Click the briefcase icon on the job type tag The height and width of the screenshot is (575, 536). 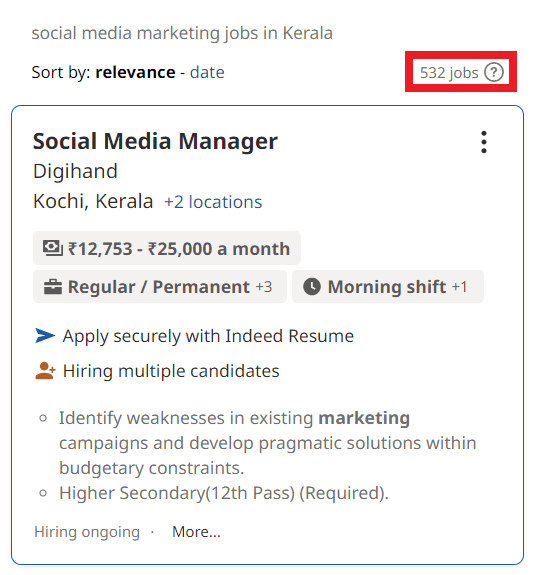pyautogui.click(x=53, y=287)
